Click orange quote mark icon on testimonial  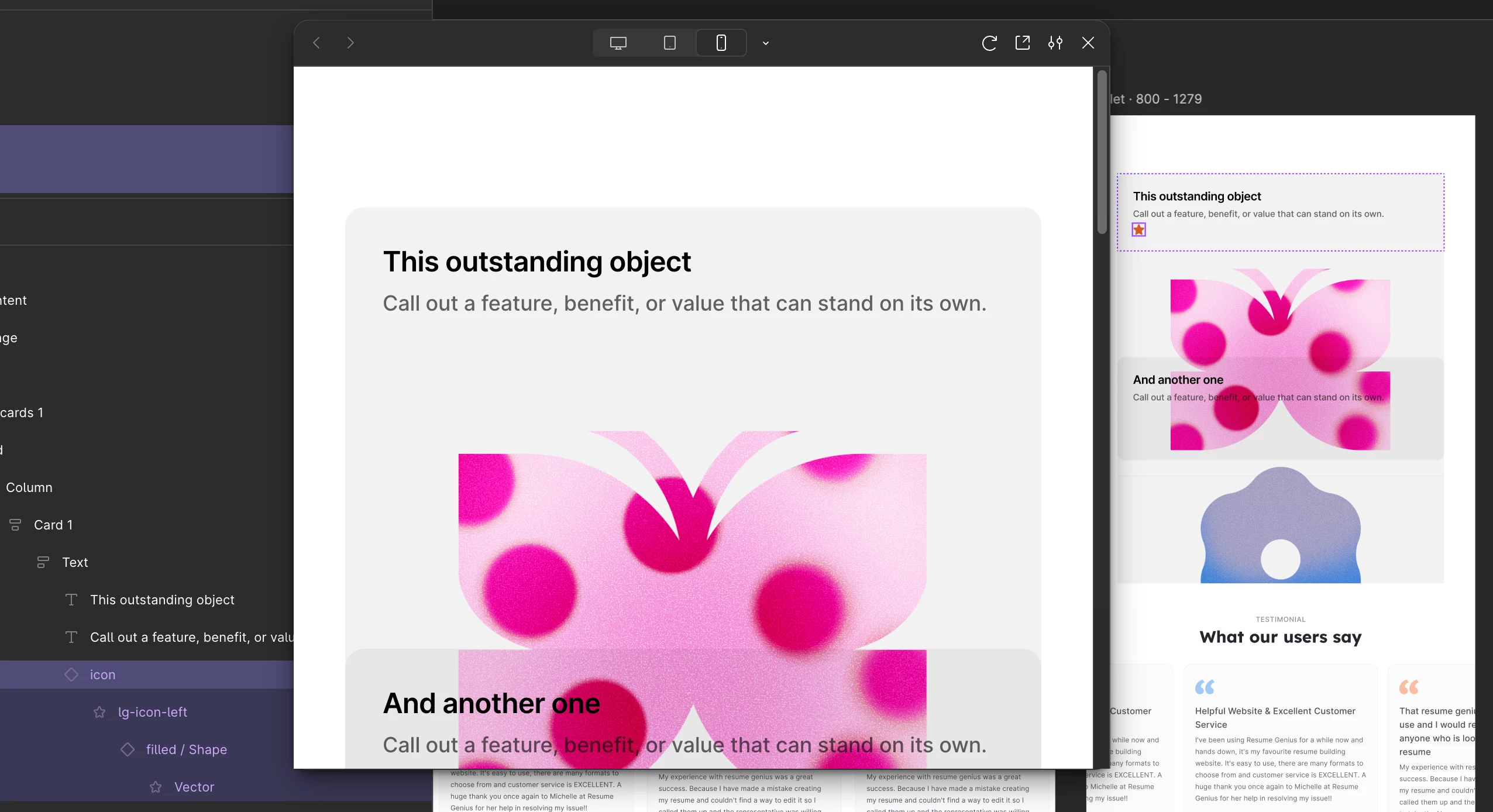1409,687
